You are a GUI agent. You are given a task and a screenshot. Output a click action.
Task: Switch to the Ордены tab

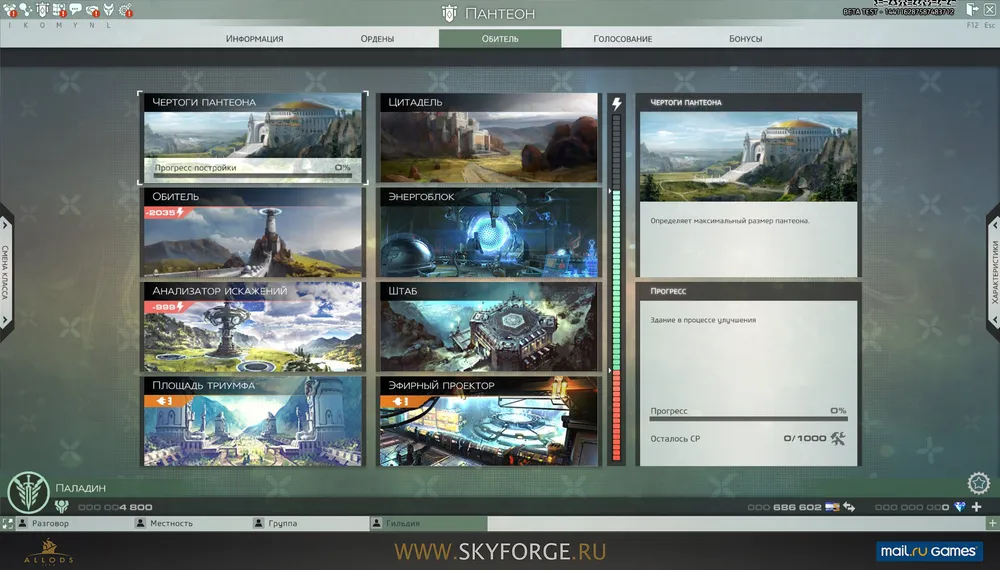(377, 38)
